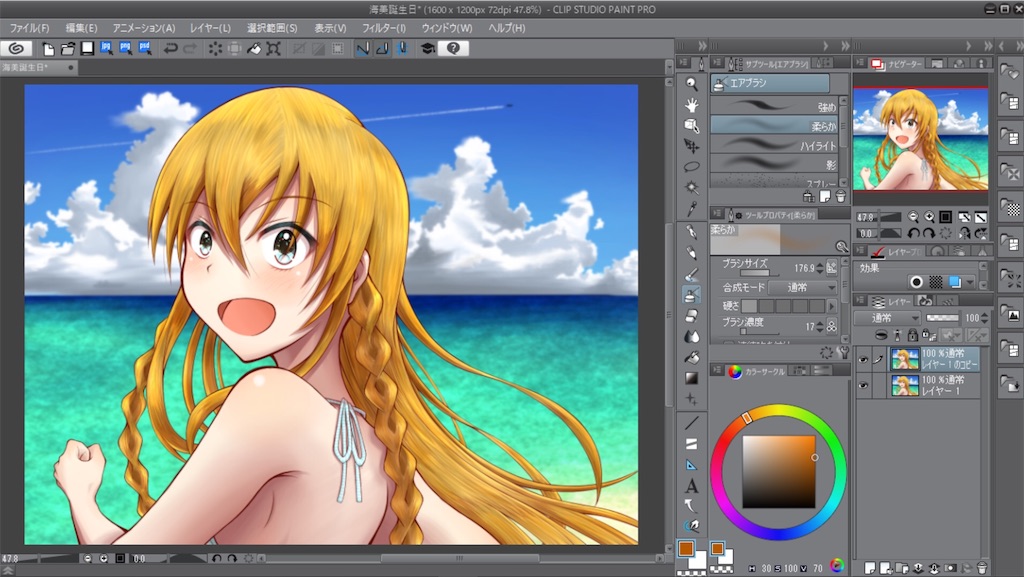Open the brush 合成モード dropdown
The image size is (1024, 577).
[x=805, y=287]
